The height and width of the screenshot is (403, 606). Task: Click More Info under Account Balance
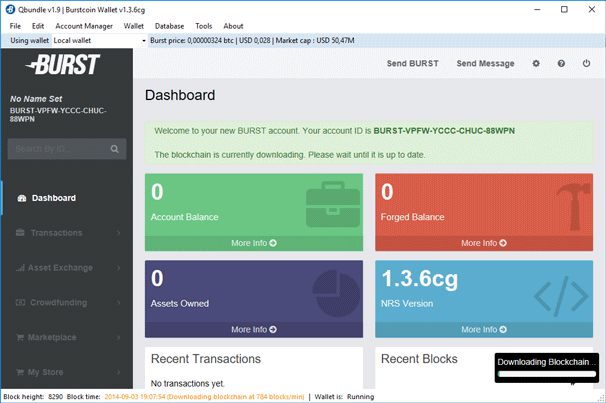click(x=254, y=243)
